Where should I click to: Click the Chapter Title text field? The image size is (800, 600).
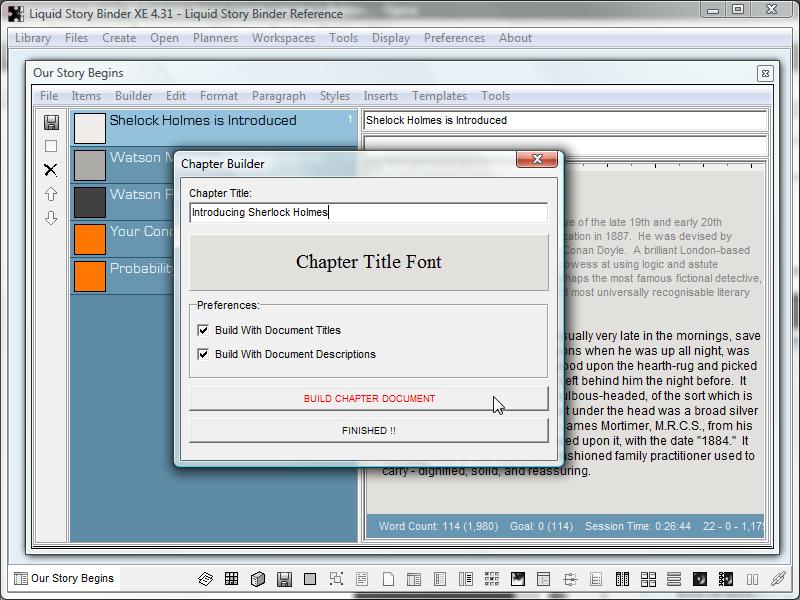[x=368, y=212]
